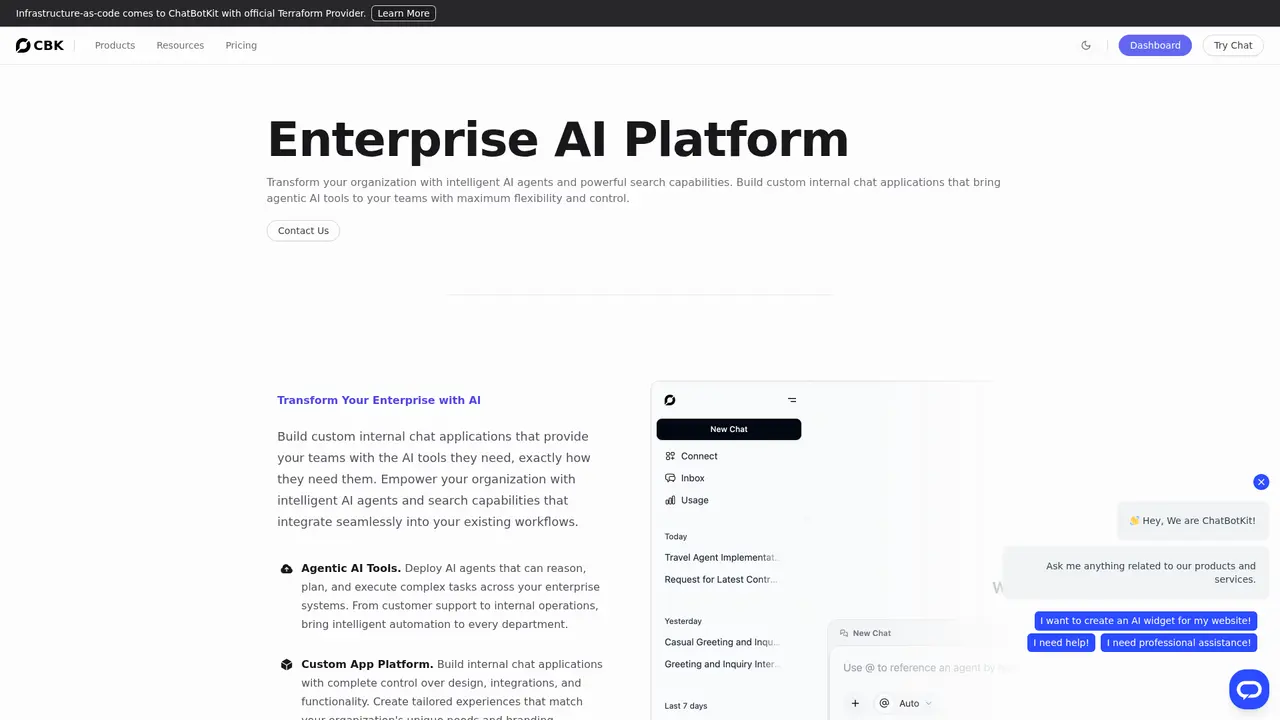Click the 'Transform Your Enterprise with AI' heading
Image resolution: width=1280 pixels, height=720 pixels.
pos(379,400)
